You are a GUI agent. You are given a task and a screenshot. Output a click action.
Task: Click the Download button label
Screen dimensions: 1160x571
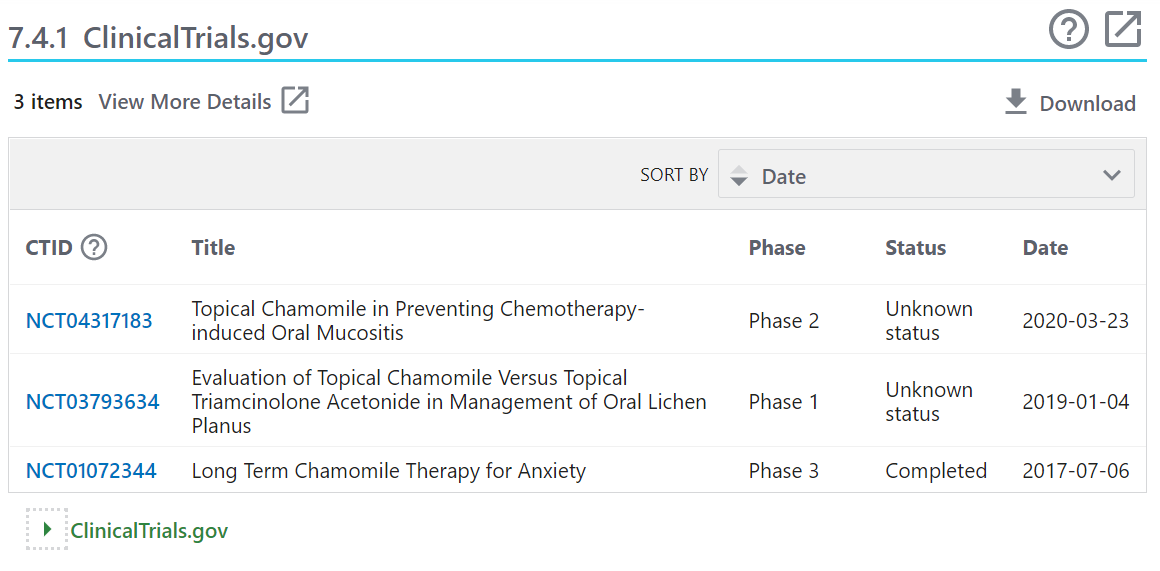point(1087,104)
